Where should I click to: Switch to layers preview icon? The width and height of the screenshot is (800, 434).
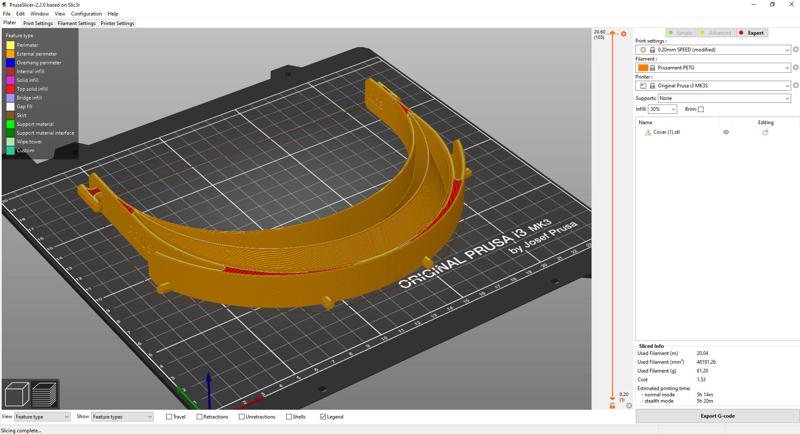(44, 394)
